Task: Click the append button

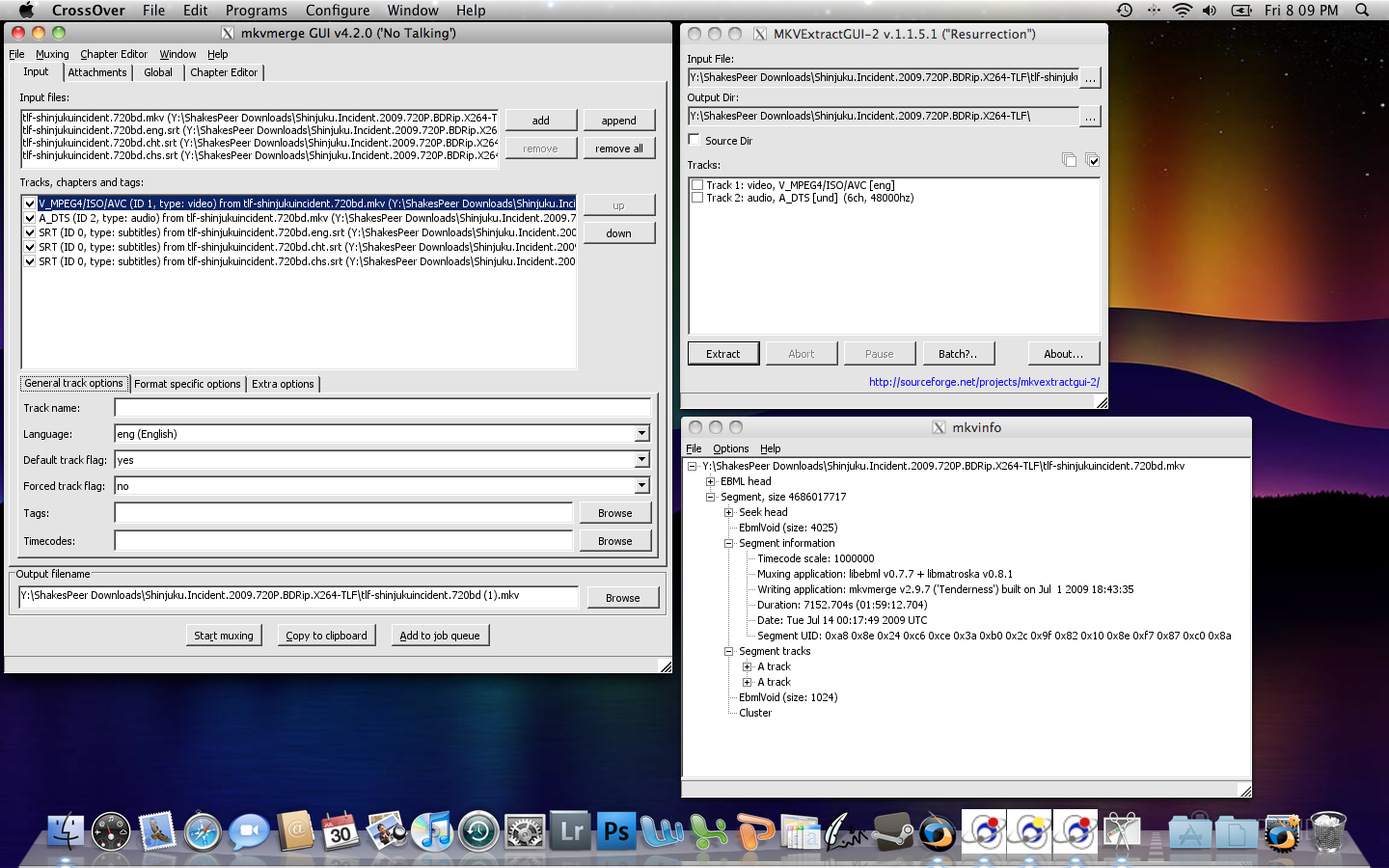Action: (619, 121)
